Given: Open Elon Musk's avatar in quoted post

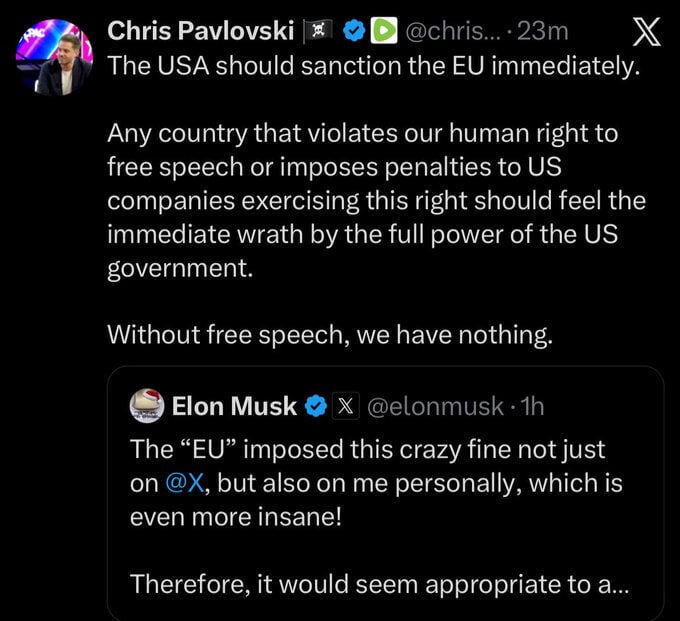Looking at the screenshot, I should (x=148, y=405).
